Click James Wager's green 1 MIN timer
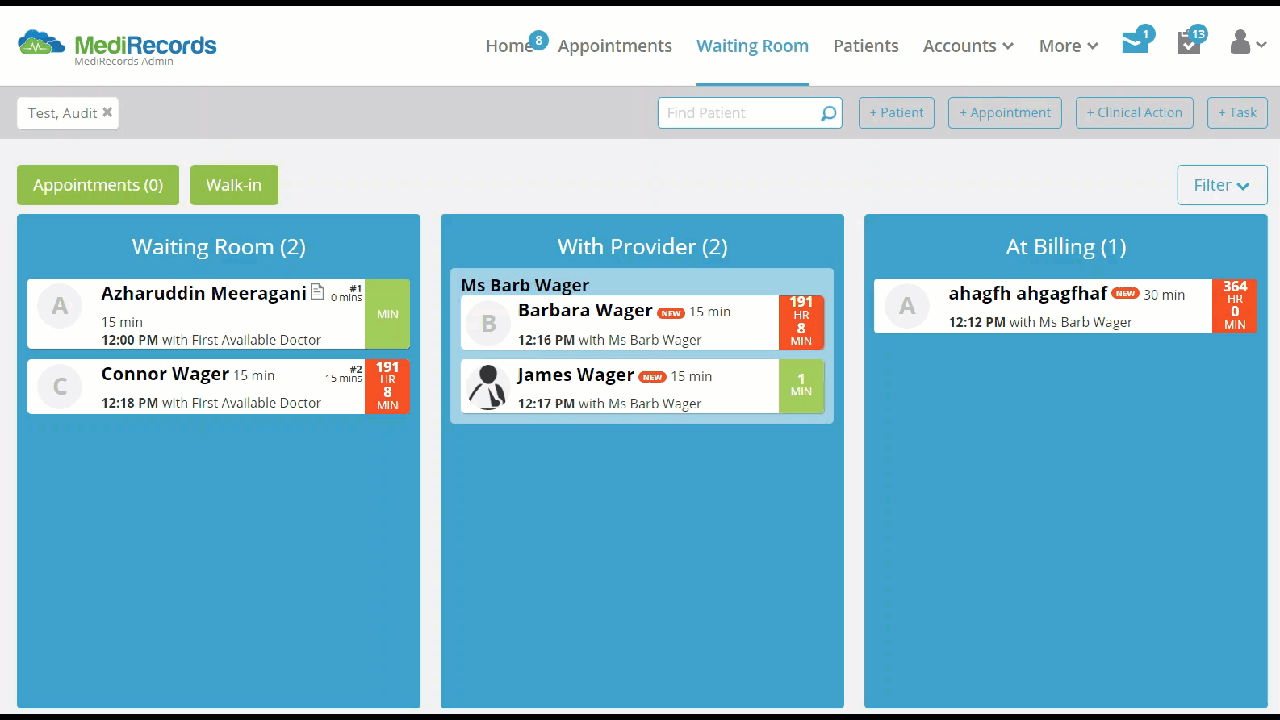This screenshot has height=720, width=1280. 801,386
